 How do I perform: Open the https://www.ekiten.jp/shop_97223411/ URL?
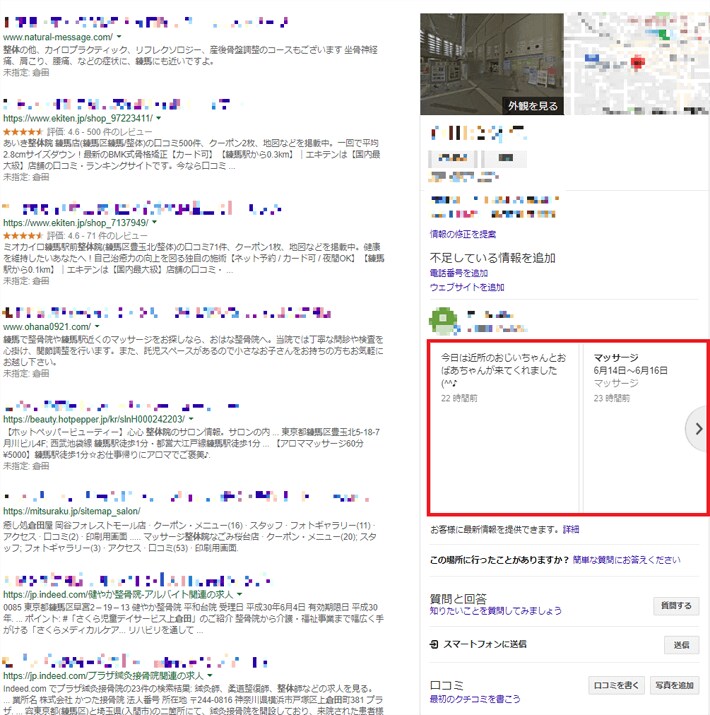click(78, 118)
